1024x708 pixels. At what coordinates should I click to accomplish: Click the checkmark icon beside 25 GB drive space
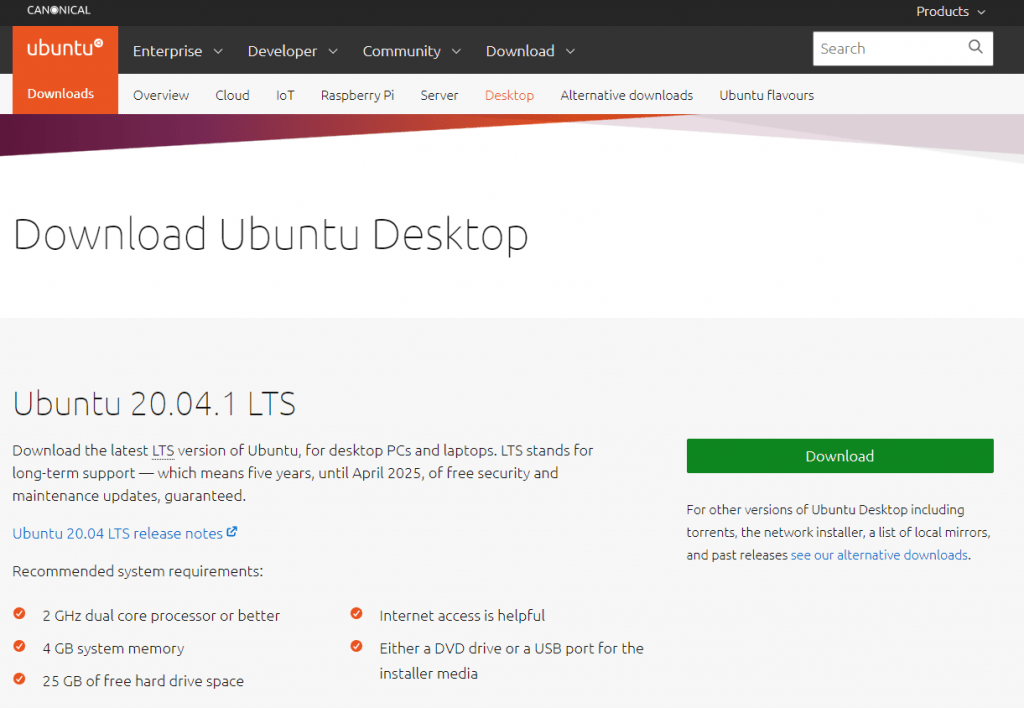(x=19, y=679)
